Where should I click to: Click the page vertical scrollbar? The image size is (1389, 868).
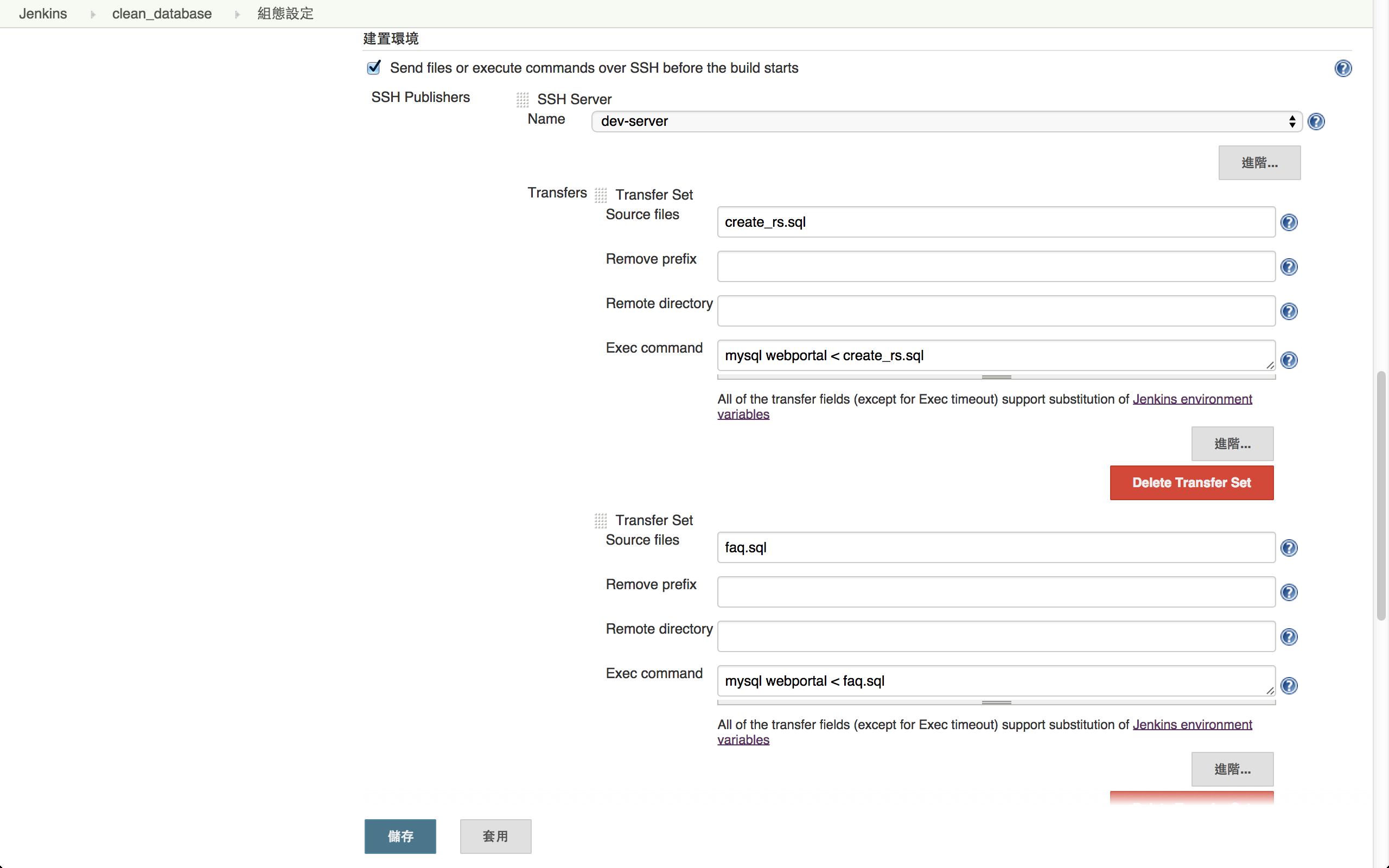pos(1381,495)
